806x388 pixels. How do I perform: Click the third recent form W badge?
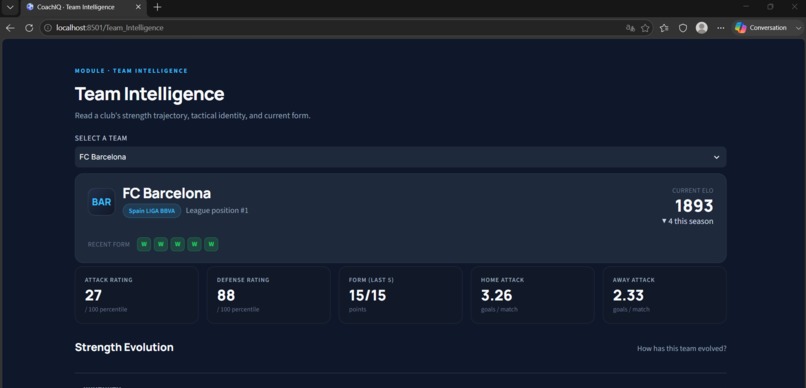tap(177, 244)
